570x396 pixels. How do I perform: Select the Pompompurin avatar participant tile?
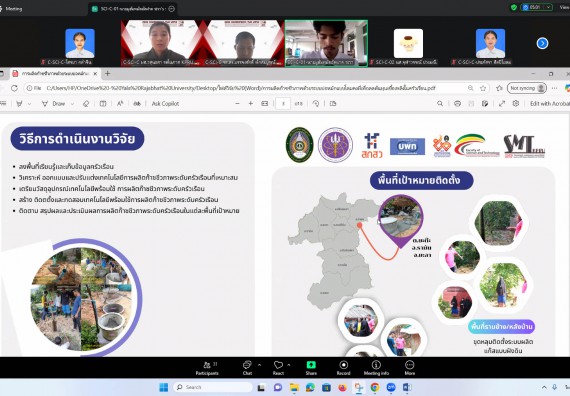408,43
